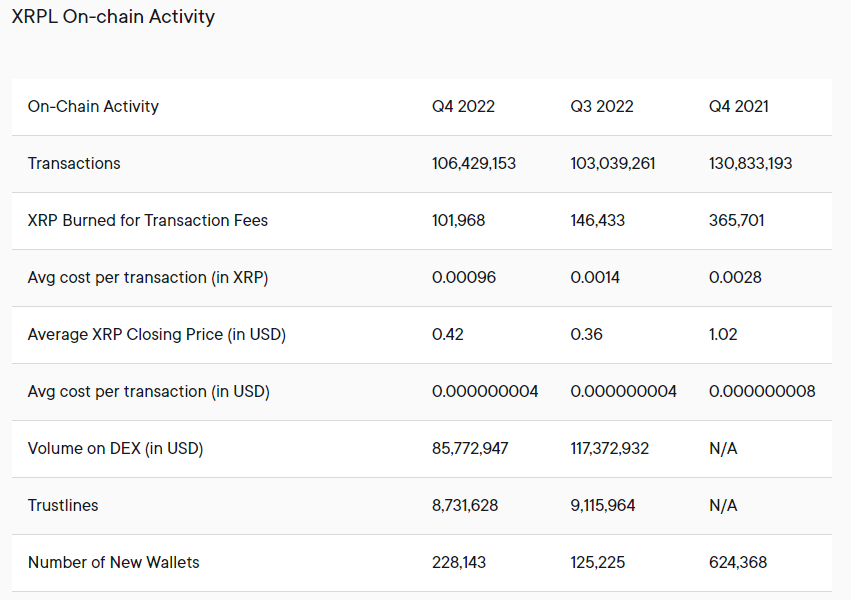Select 'Average XRP Closing Price (in USD)' label
Viewport: 851px width, 600px height.
[157, 334]
